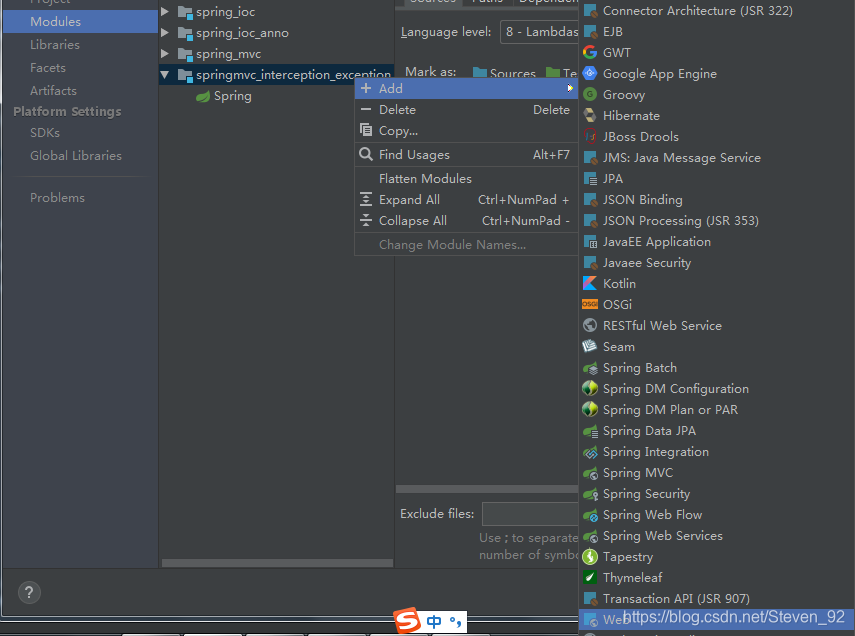This screenshot has height=636, width=855.
Task: Select Flatten Modules menu entry
Action: pyautogui.click(x=466, y=178)
